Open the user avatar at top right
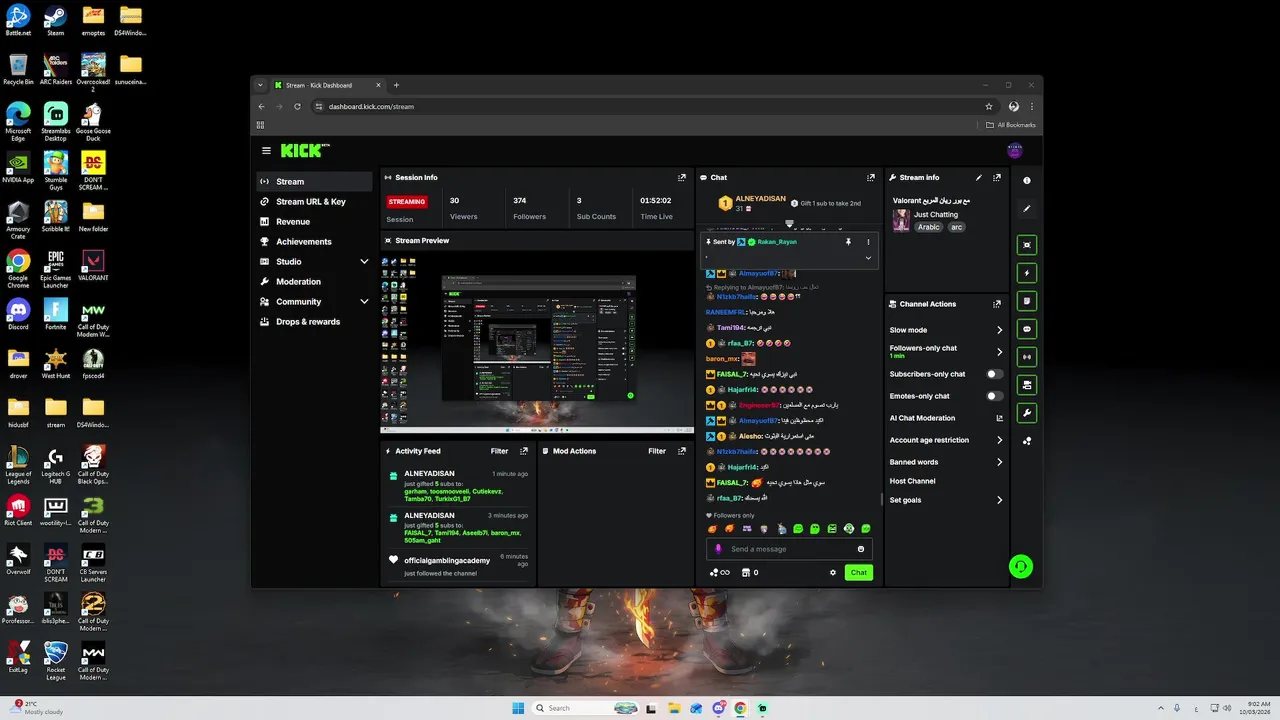 pyautogui.click(x=1015, y=151)
